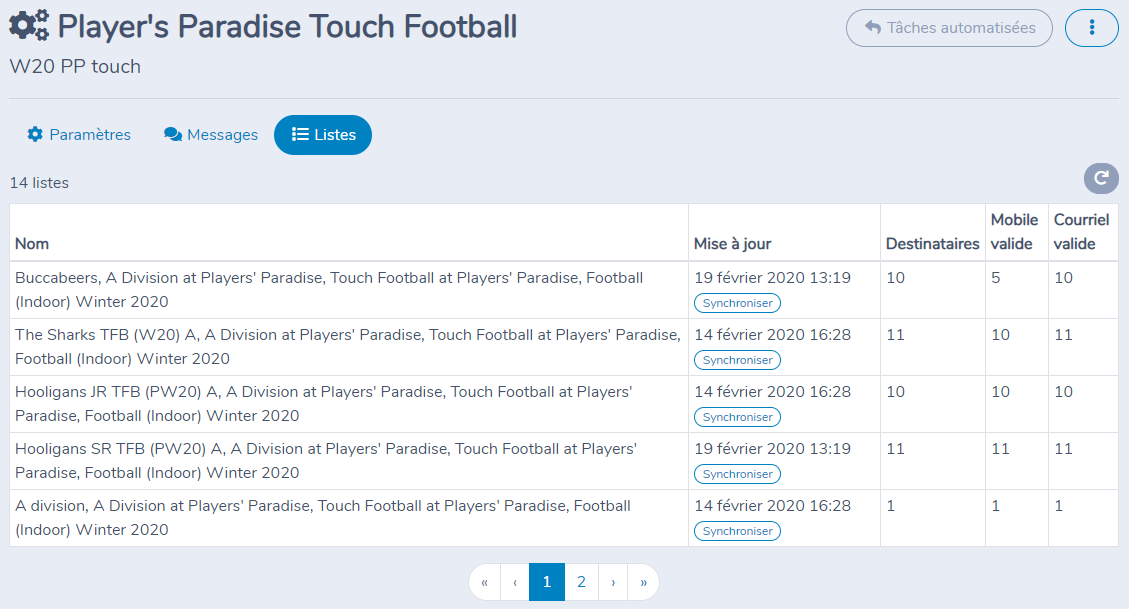
Task: Click the Buccabeers list name
Action: tap(329, 289)
